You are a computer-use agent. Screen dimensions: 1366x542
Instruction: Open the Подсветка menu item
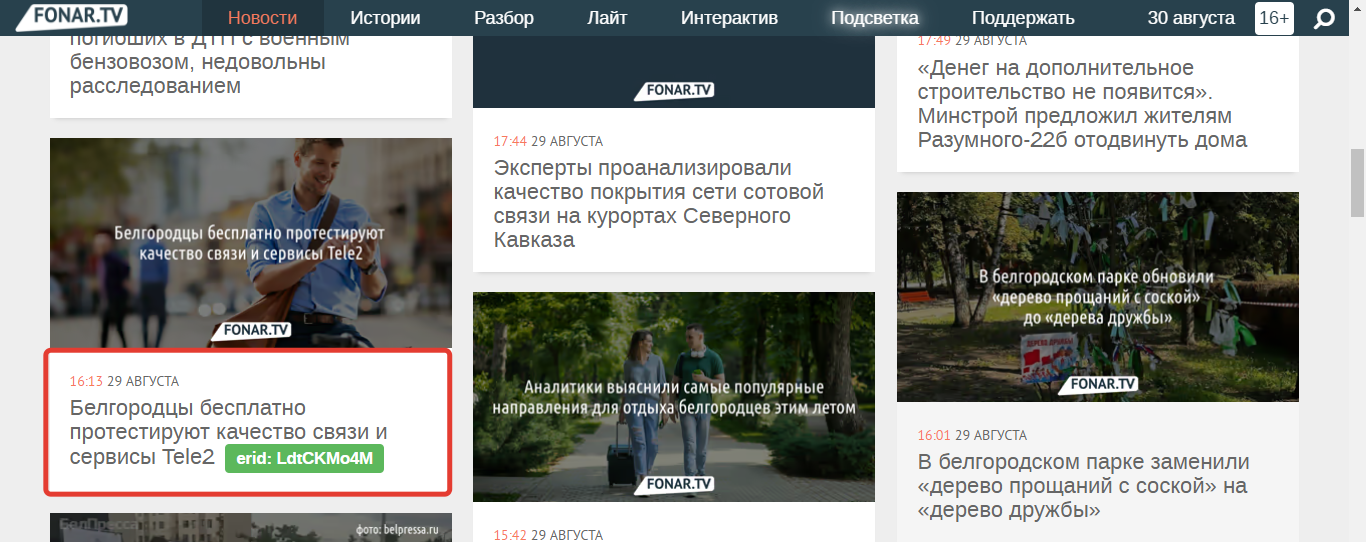874,18
